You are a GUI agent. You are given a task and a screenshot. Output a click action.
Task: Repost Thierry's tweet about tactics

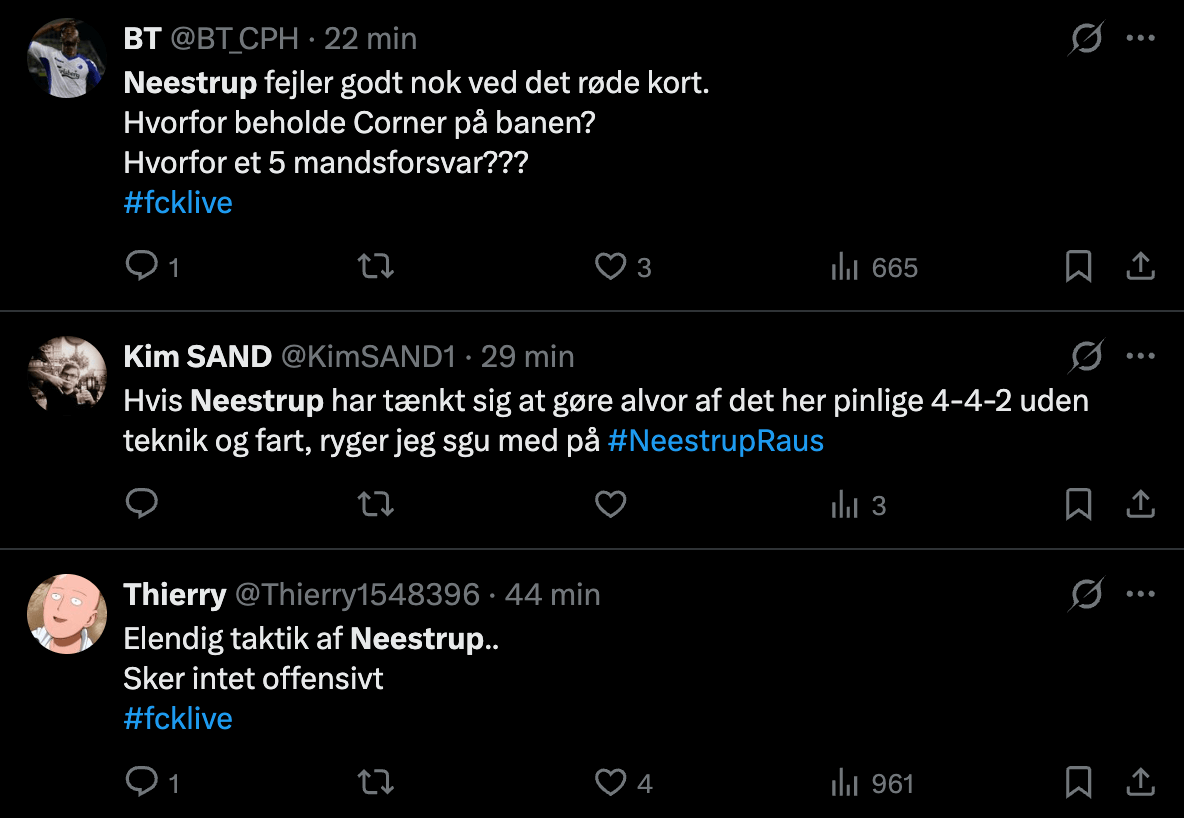pos(376,783)
